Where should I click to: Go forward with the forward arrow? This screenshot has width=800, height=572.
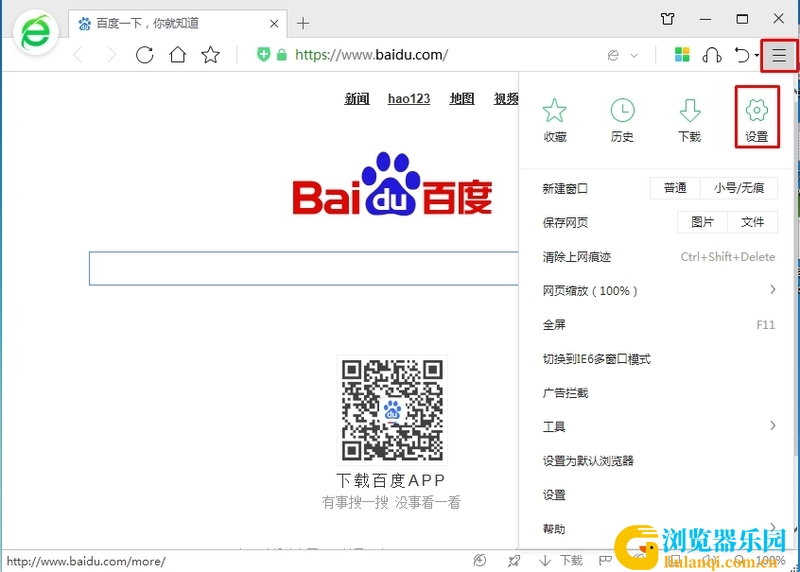click(111, 55)
